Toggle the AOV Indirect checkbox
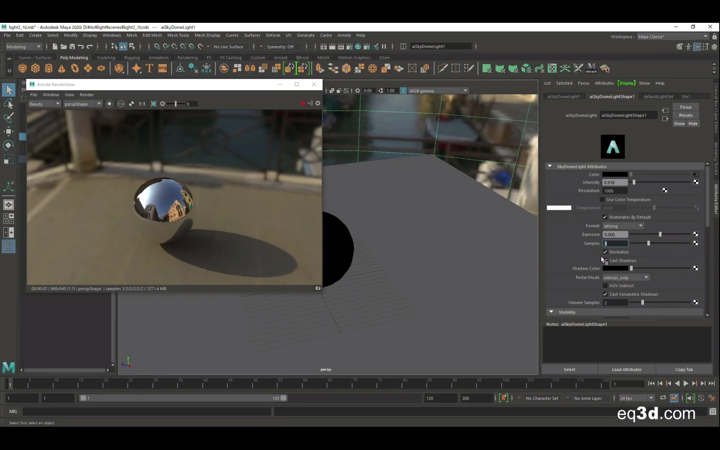Viewport: 720px width, 450px height. point(605,285)
